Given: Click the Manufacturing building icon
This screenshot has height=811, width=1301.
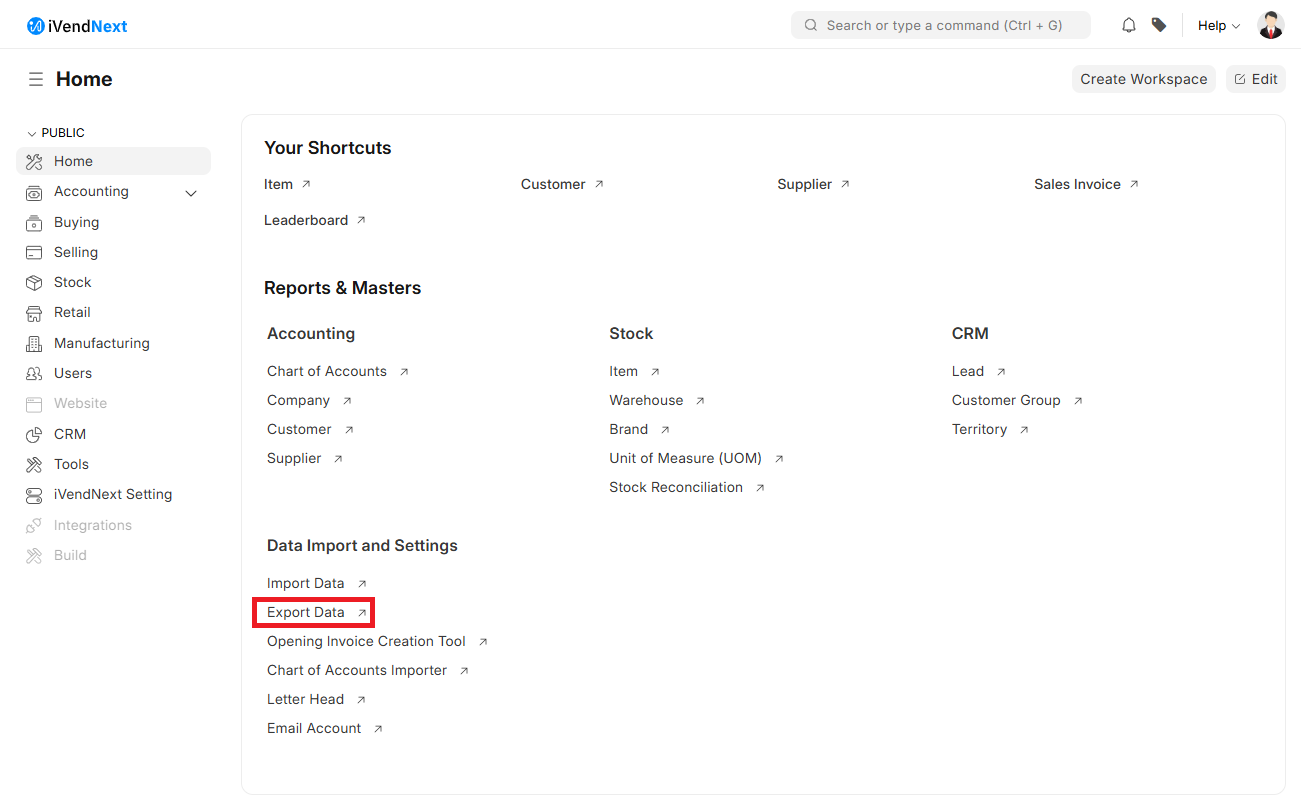Looking at the screenshot, I should point(34,343).
